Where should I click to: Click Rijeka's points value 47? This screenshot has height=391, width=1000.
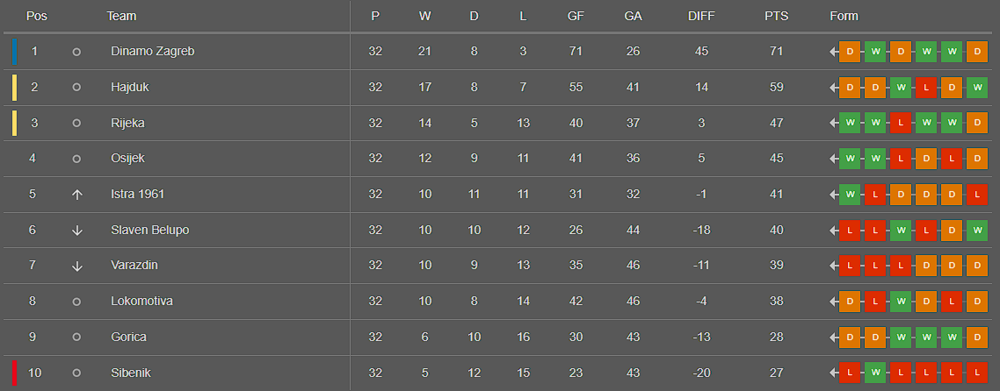[x=776, y=123]
